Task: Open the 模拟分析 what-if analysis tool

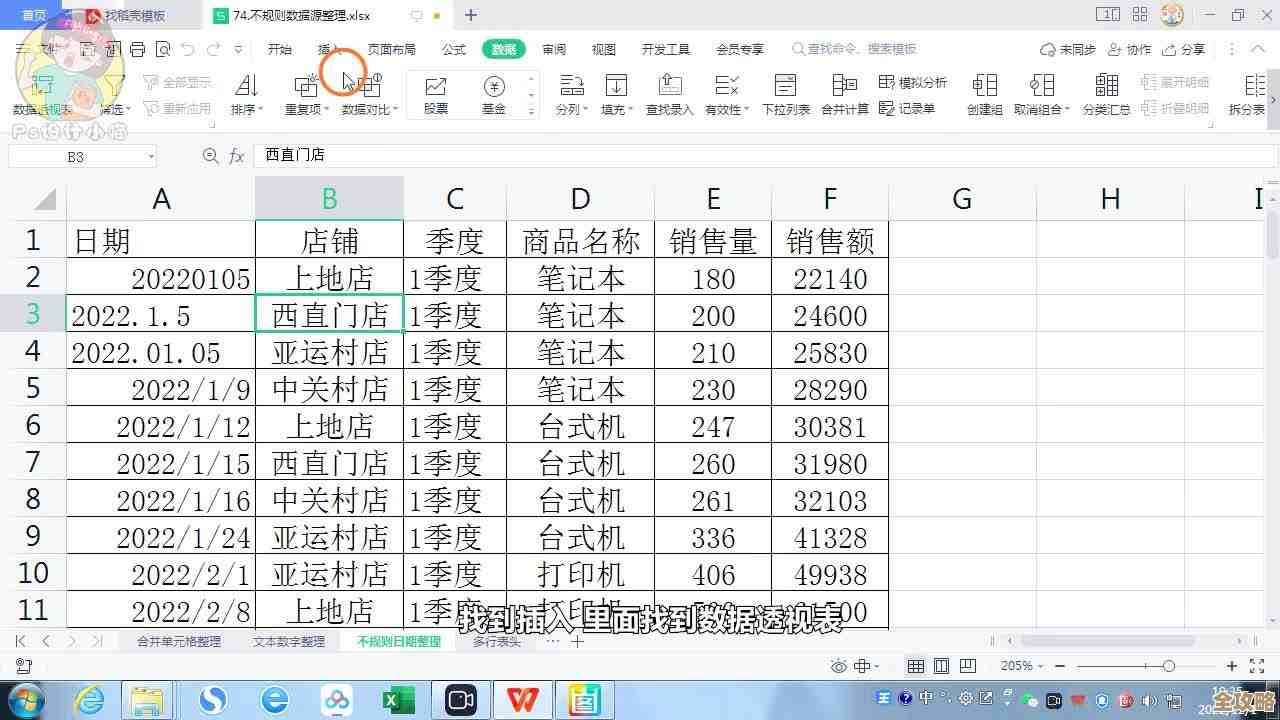Action: tap(914, 84)
